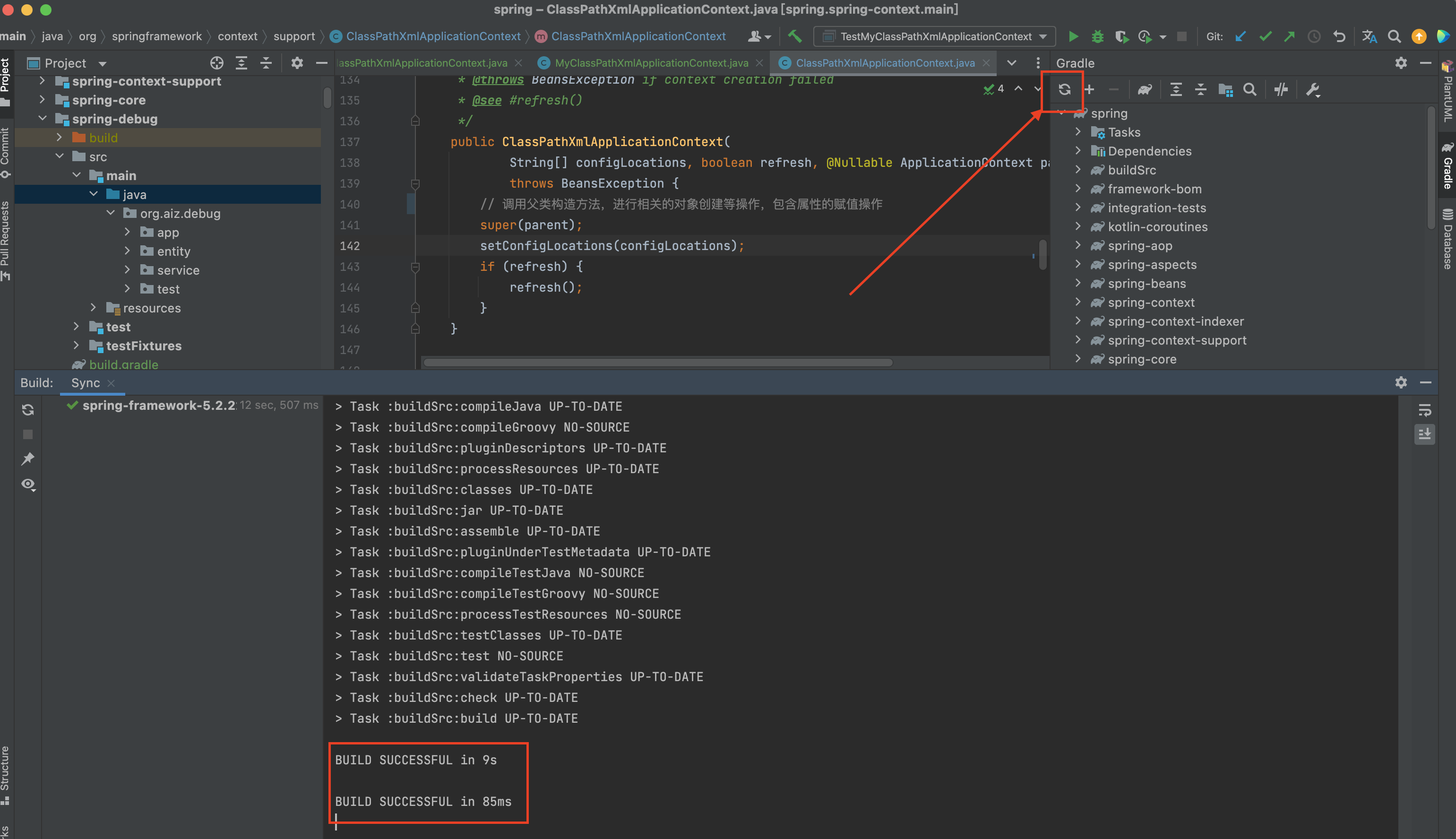Show hidden editor tabs dropdown
This screenshot has height=839, width=1456.
[1011, 63]
